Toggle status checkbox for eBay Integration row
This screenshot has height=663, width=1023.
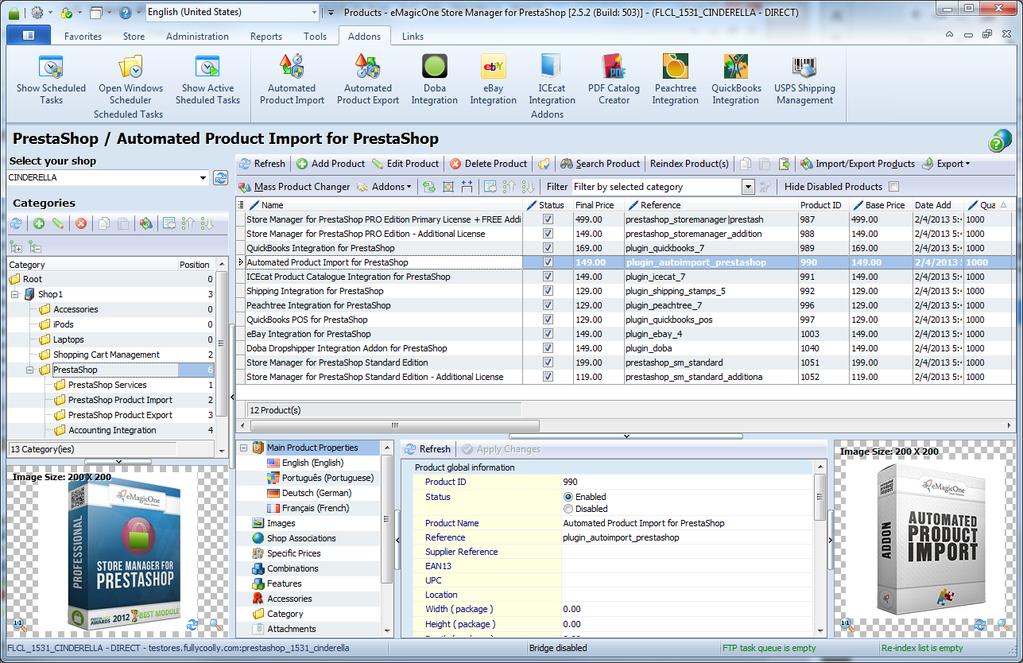pos(548,334)
